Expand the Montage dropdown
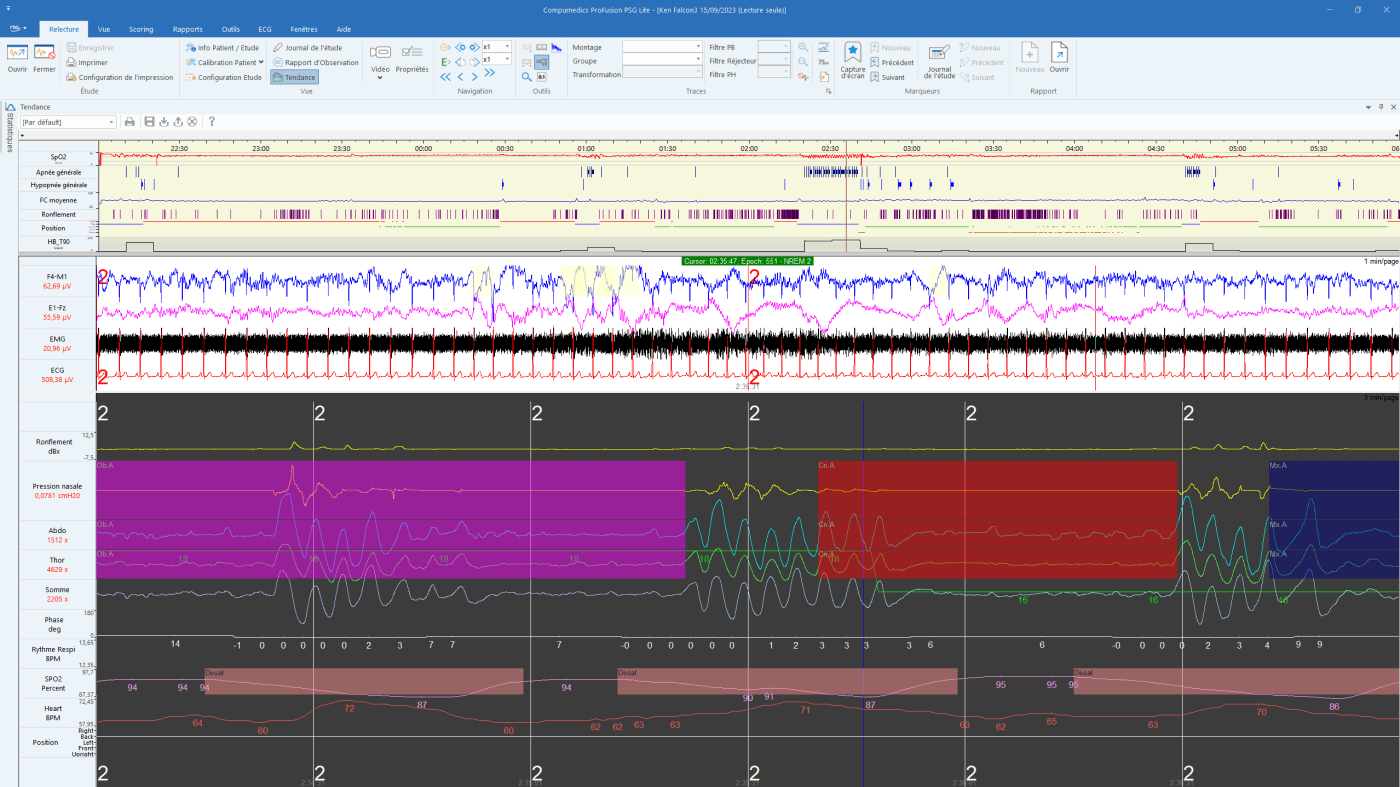1400x787 pixels. pos(698,47)
